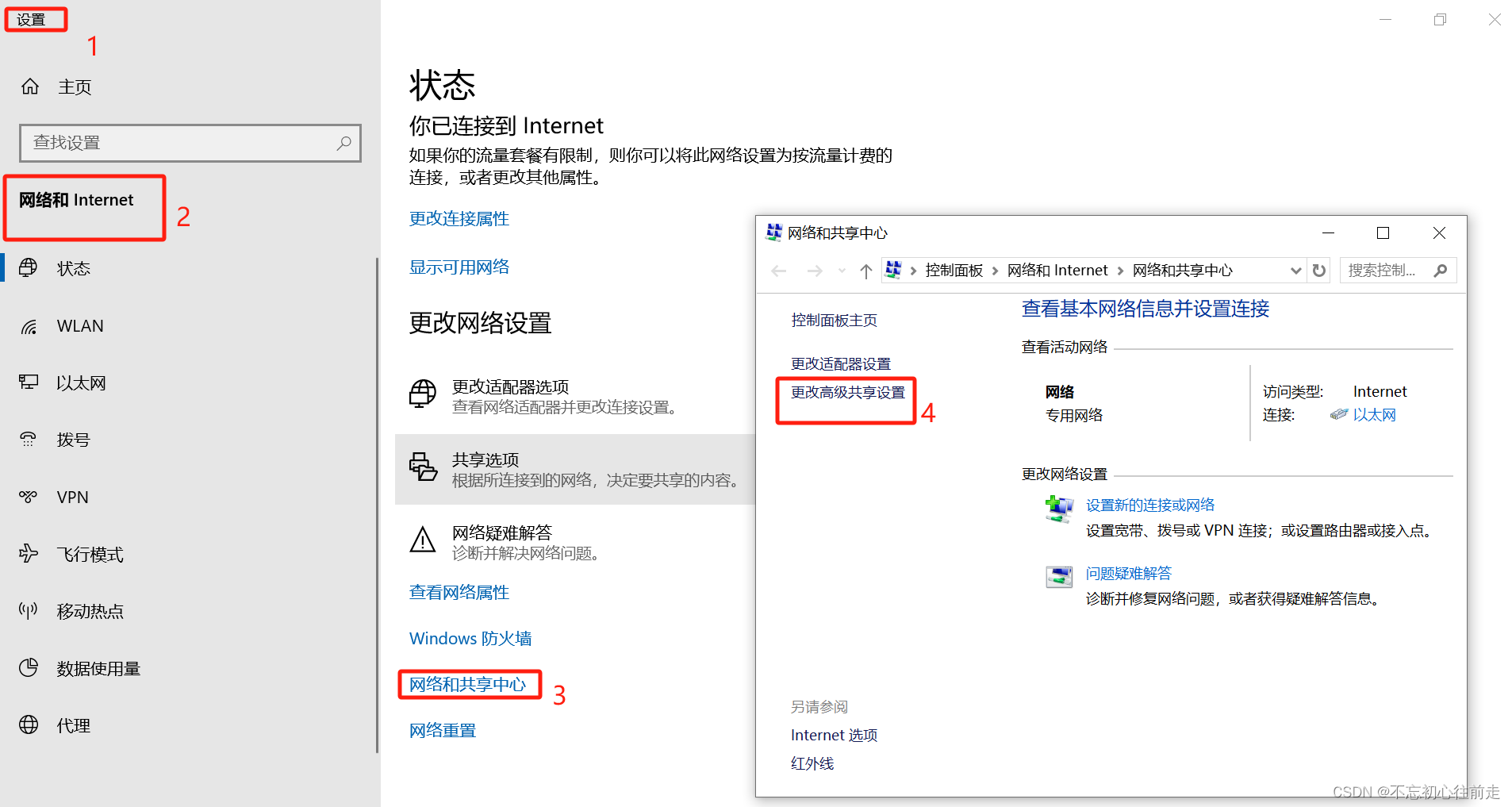
Task: Click 更改高级共享设置 in control panel
Action: [848, 393]
